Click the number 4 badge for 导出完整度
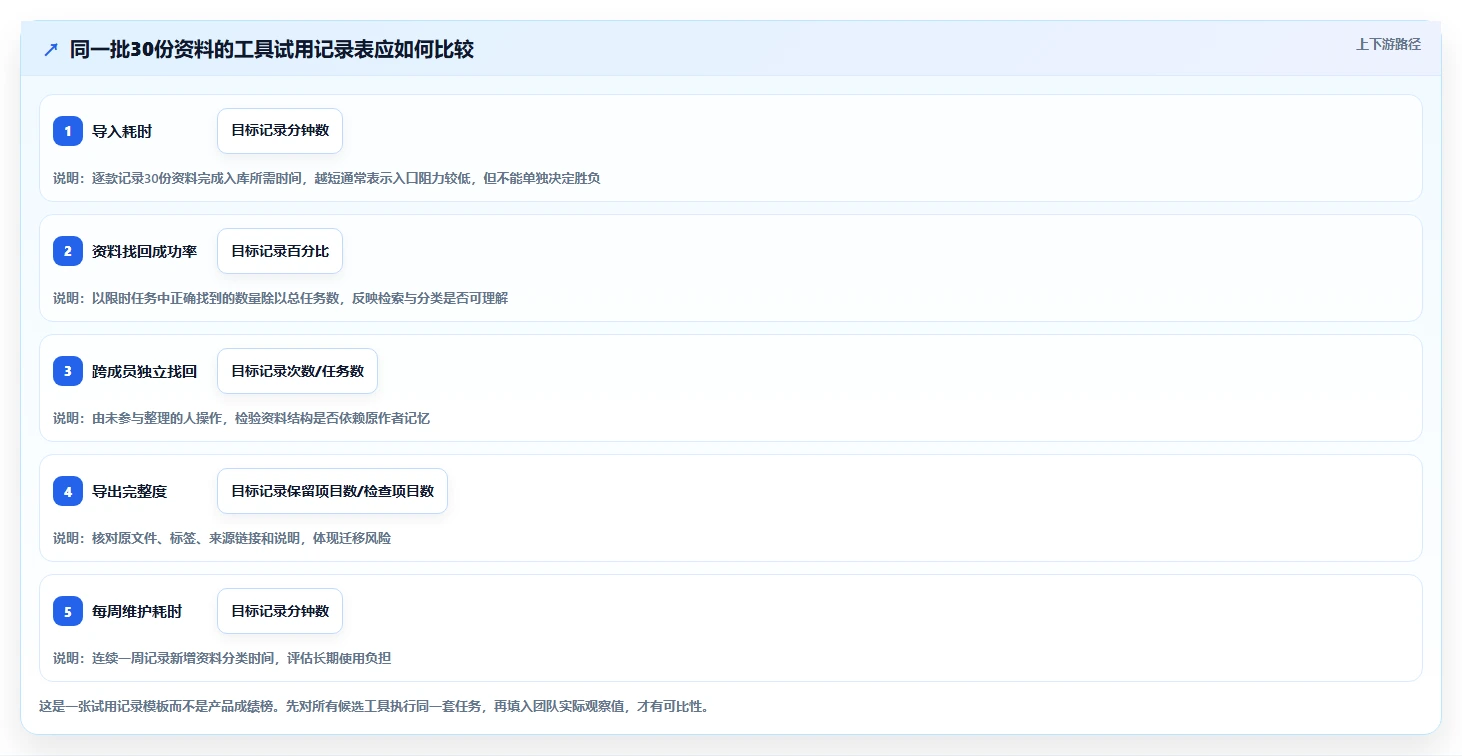This screenshot has width=1462, height=756. point(68,491)
